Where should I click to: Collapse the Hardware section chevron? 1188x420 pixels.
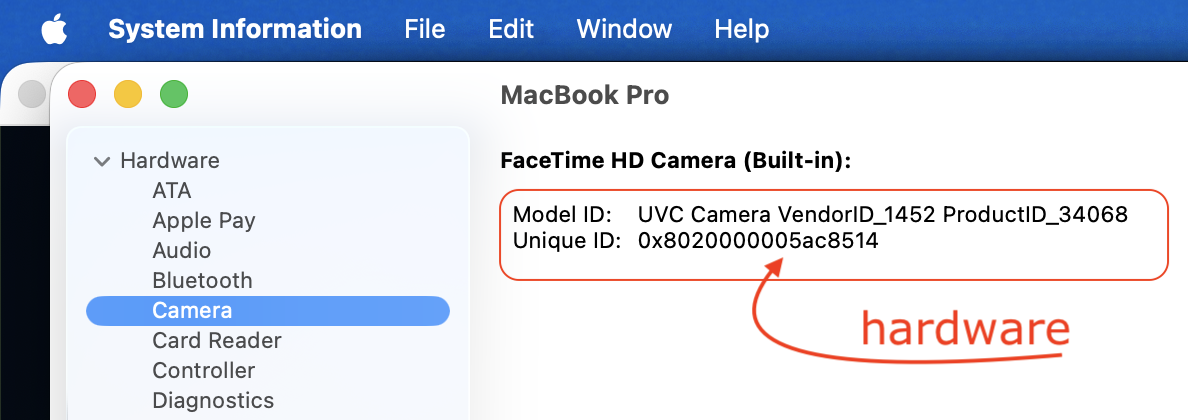[101, 161]
